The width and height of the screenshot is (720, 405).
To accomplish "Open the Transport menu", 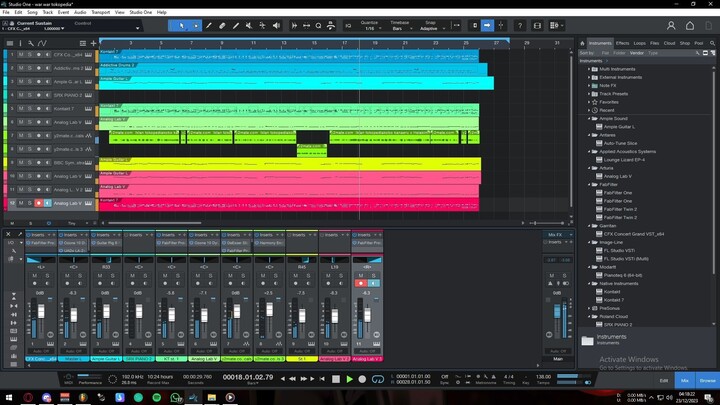I will click(x=101, y=12).
